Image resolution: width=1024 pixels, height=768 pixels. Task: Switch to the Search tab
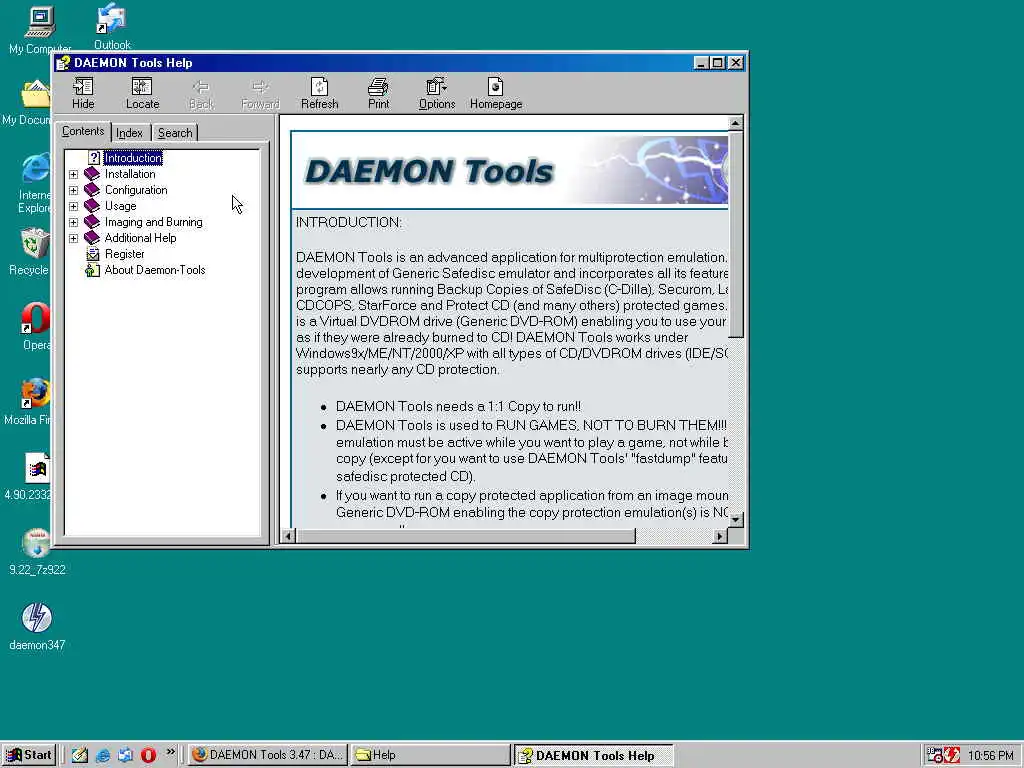tap(175, 133)
